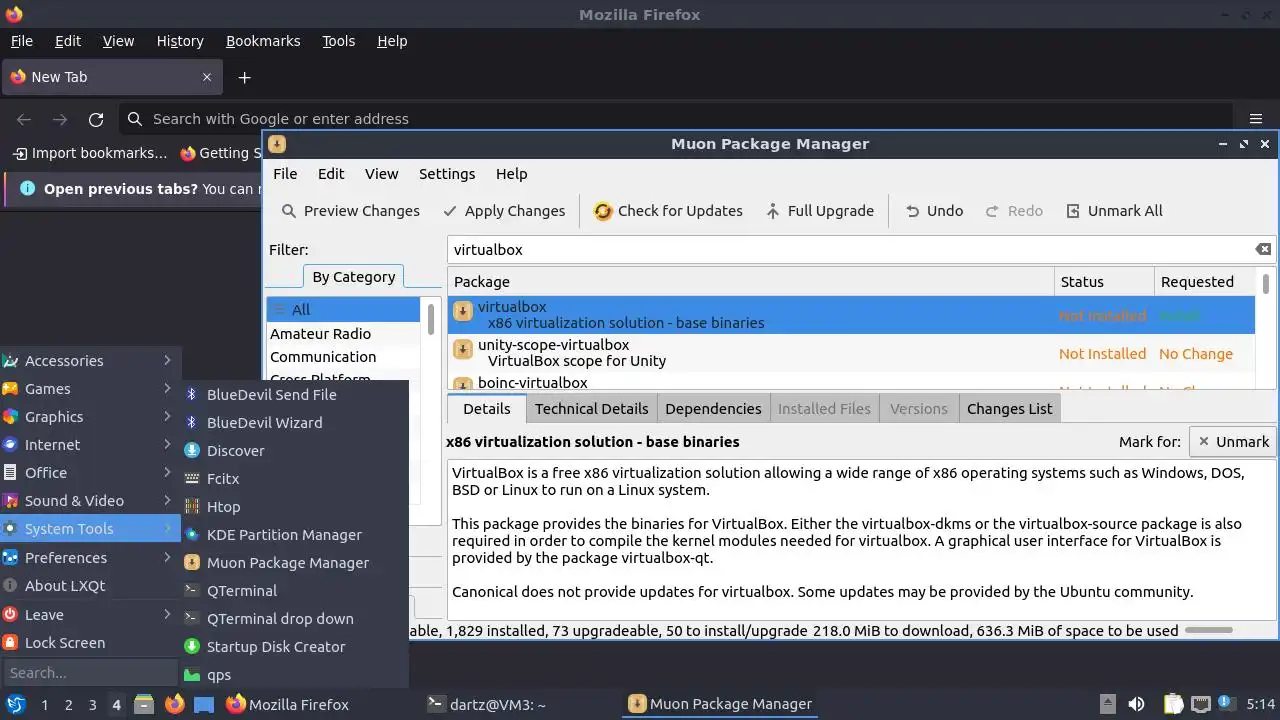Open By Category filter dropdown
Screen dimensions: 1280x720
pyautogui.click(x=354, y=277)
